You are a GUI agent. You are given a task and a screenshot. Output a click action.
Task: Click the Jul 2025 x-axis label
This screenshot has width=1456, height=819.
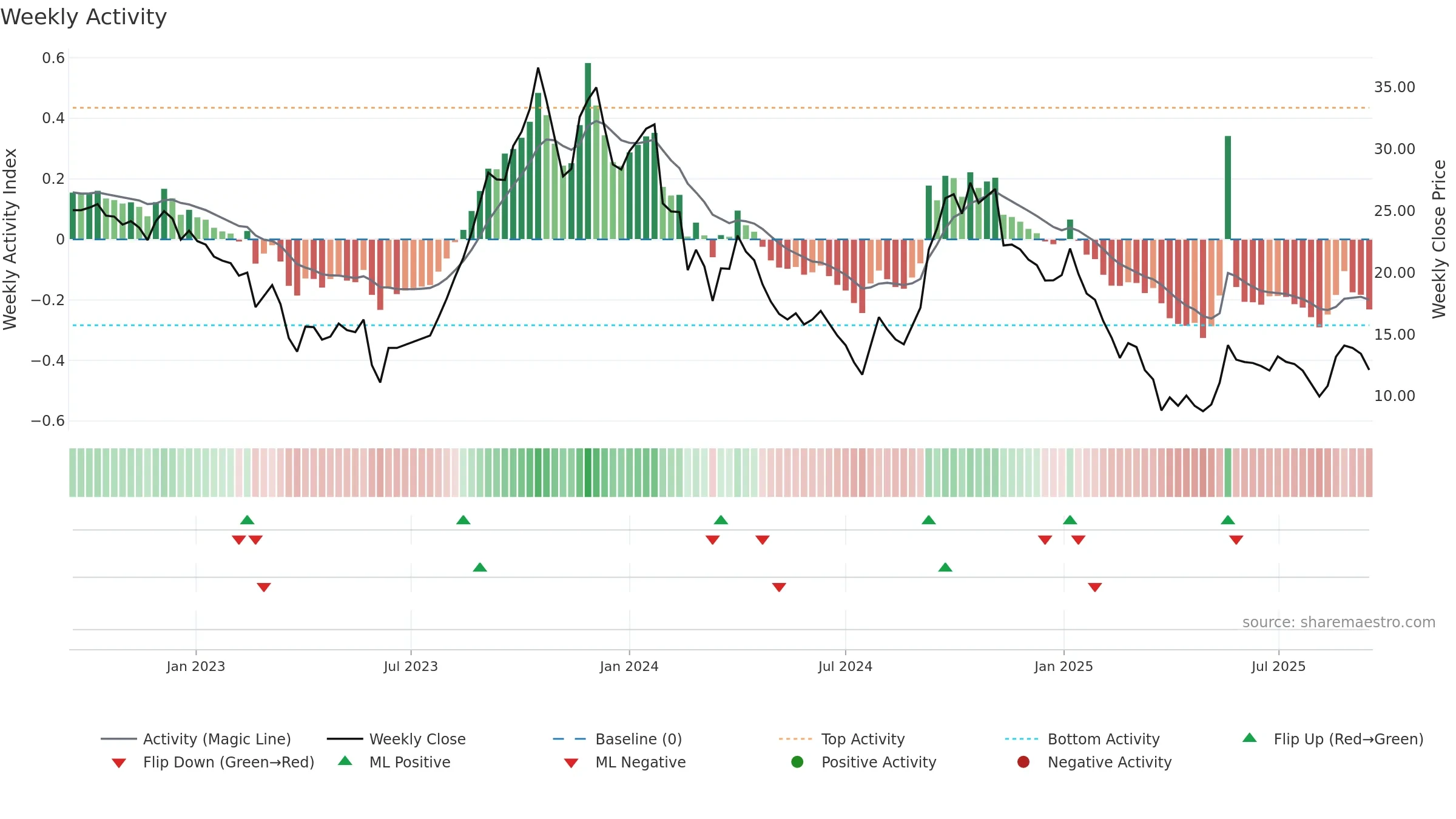coord(1278,666)
